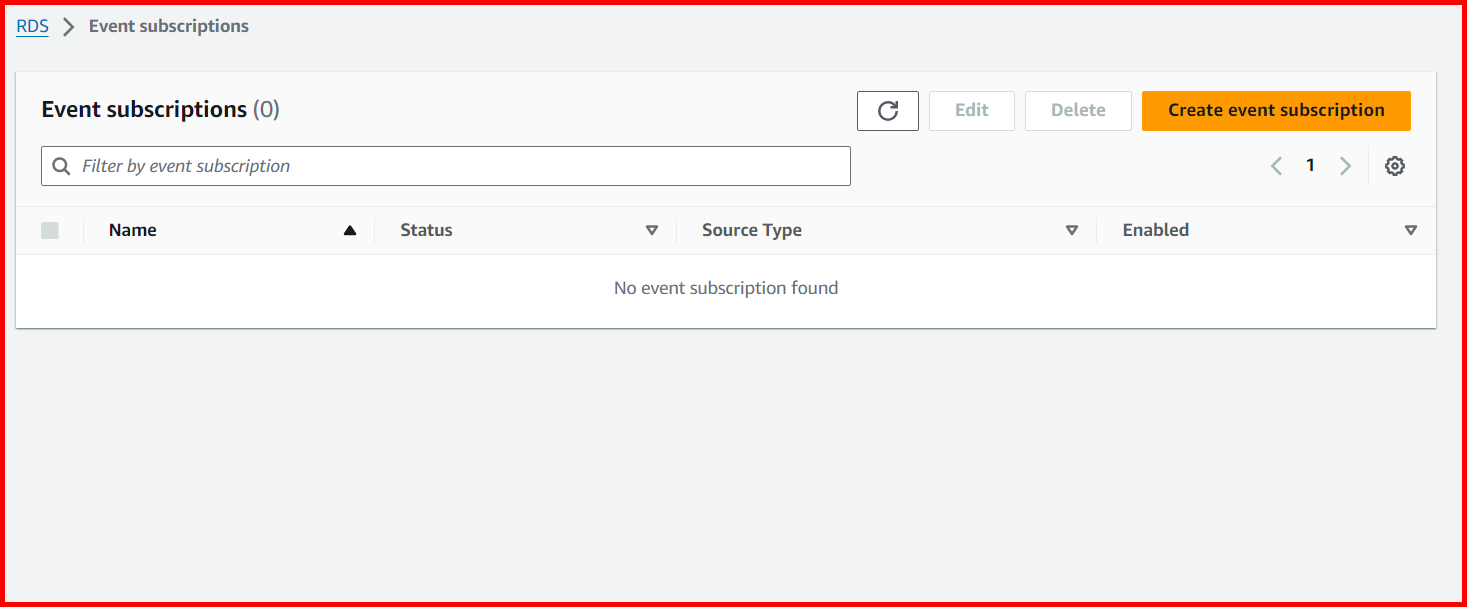
Task: Click the Enabled column filter arrow
Action: pyautogui.click(x=1411, y=229)
